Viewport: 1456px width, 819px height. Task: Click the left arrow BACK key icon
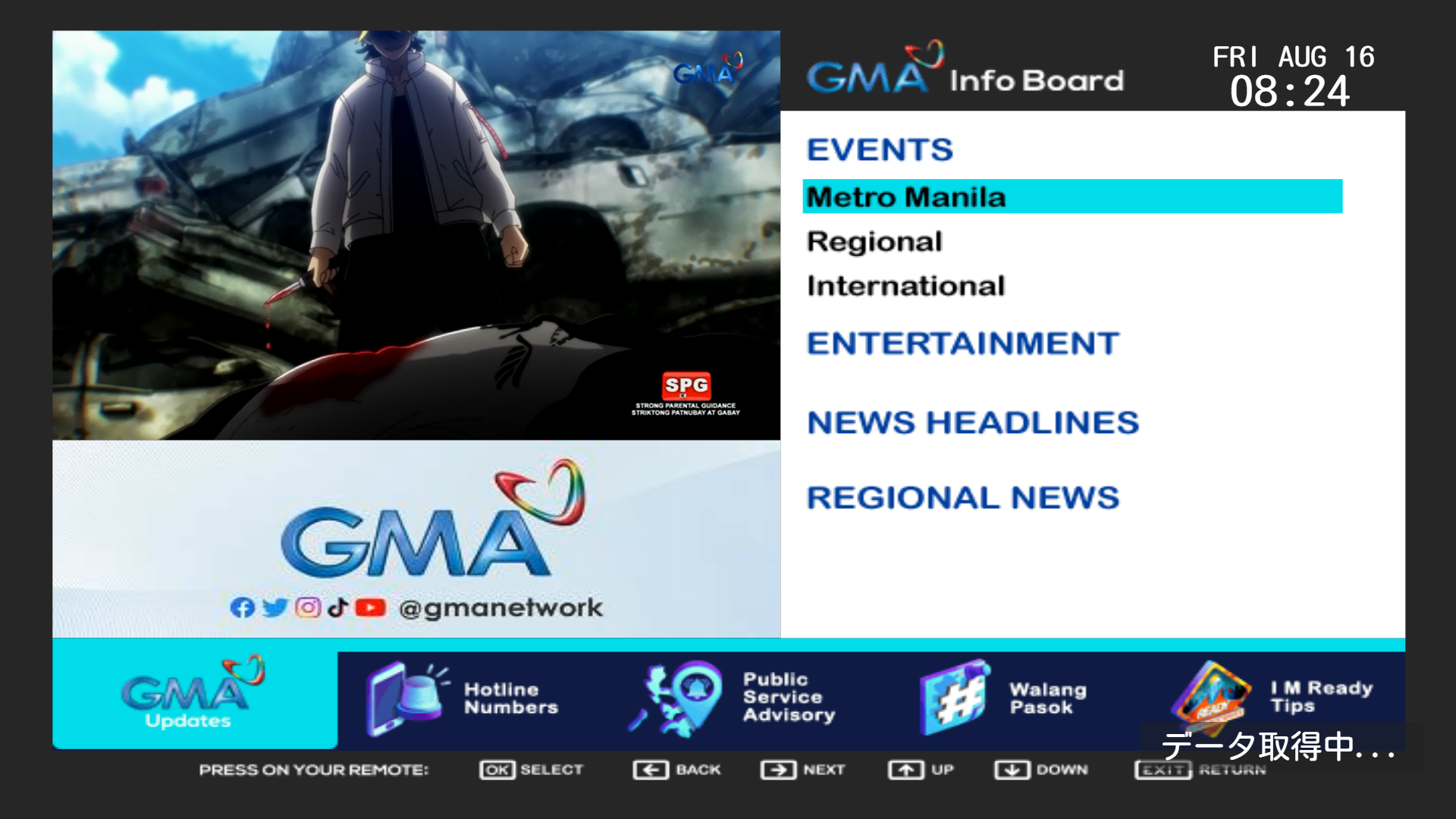click(x=650, y=770)
